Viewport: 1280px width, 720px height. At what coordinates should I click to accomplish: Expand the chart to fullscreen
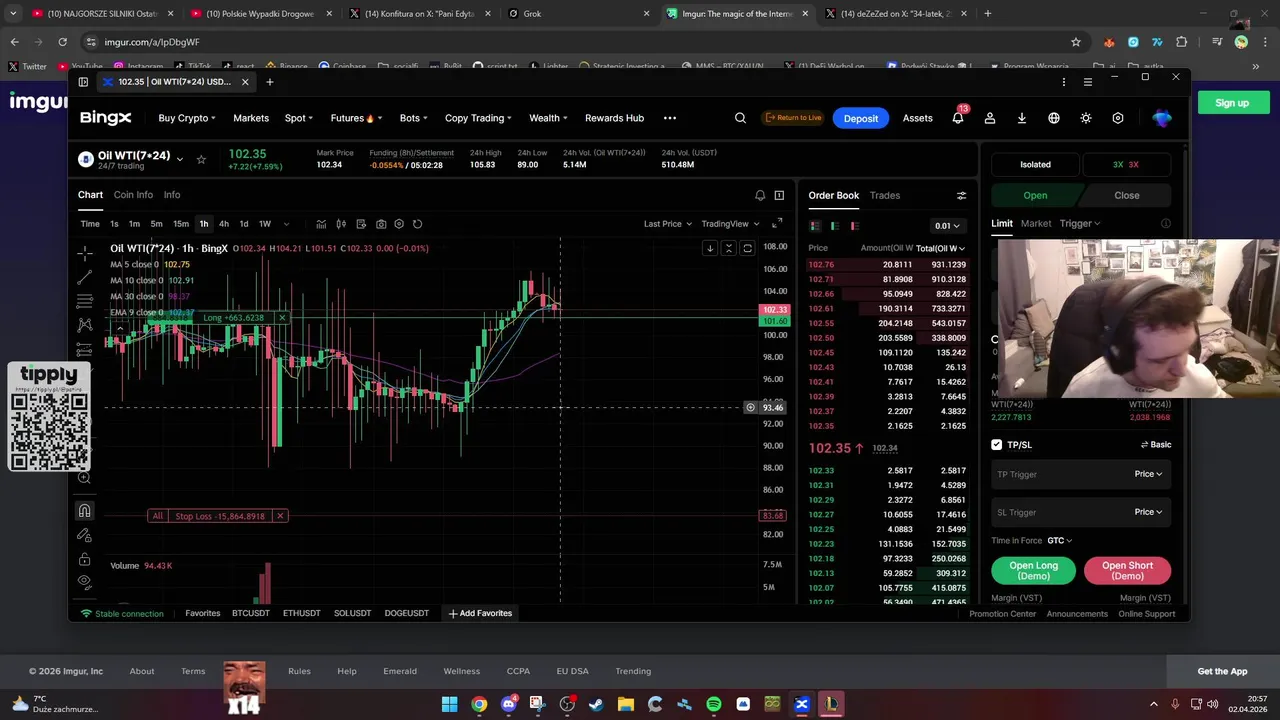click(777, 224)
